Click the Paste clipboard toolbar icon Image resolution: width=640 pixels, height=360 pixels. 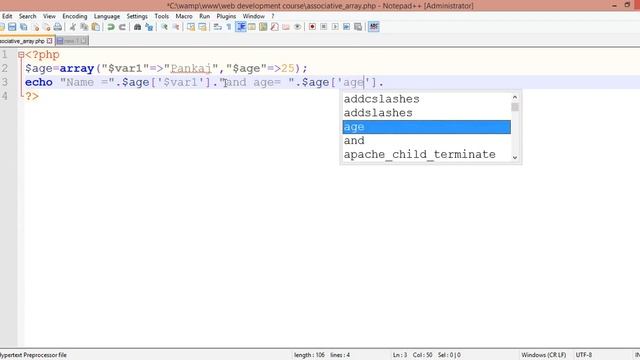pos(96,27)
